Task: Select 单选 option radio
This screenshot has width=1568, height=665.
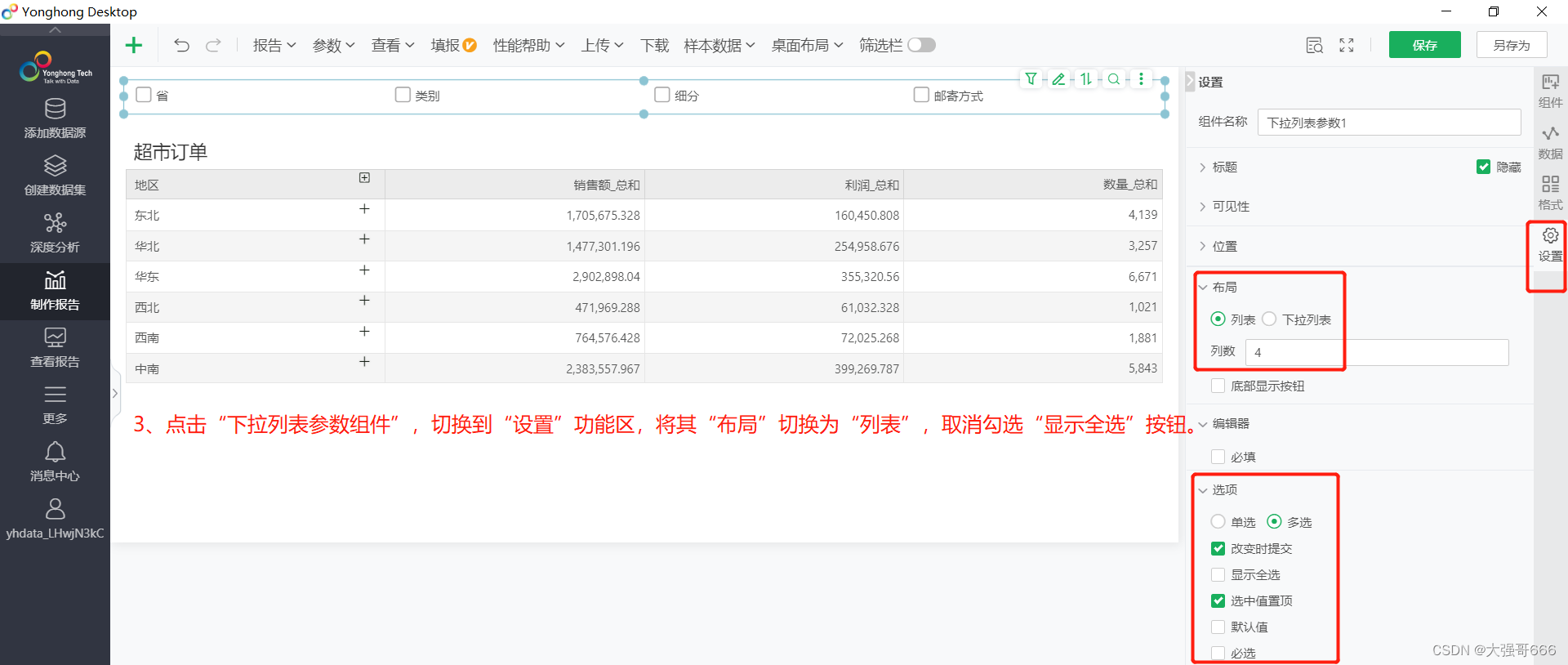Action: [x=1218, y=521]
